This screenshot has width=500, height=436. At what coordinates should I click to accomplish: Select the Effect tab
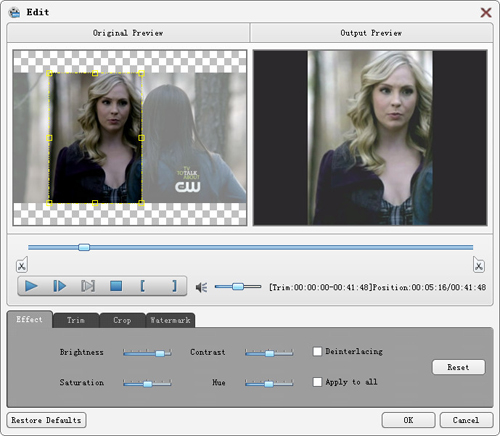tap(29, 320)
